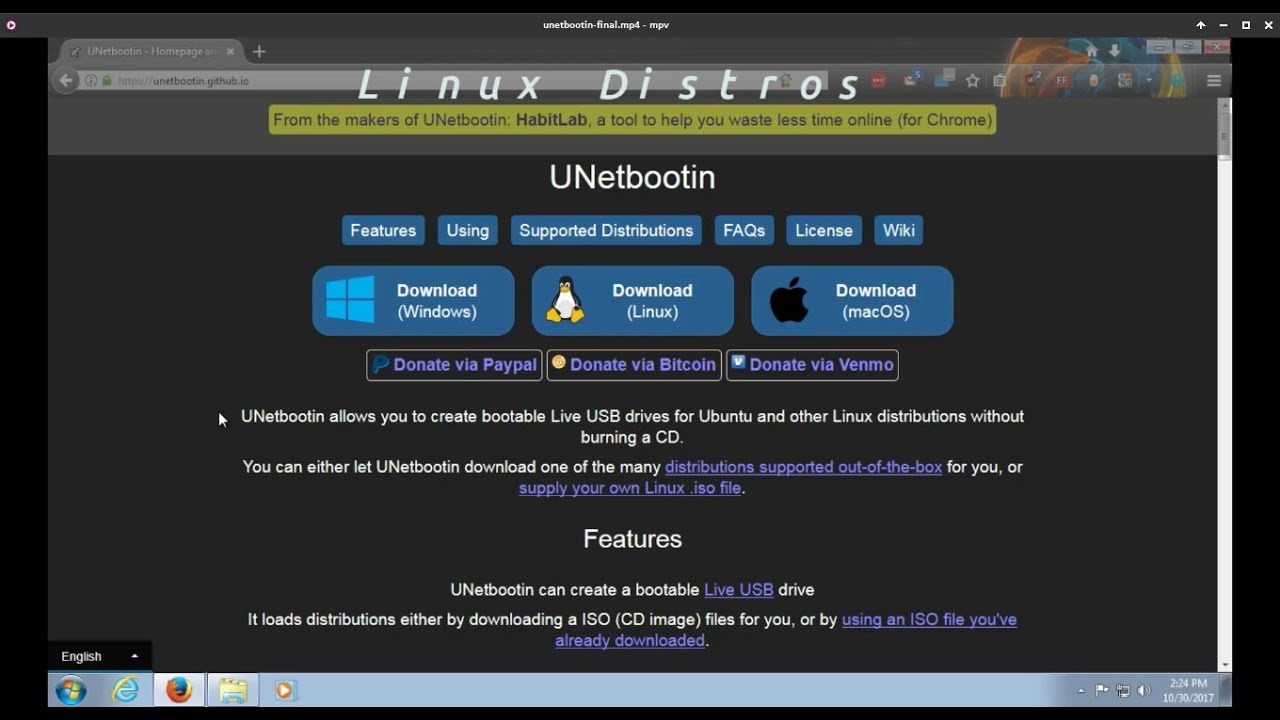The height and width of the screenshot is (720, 1280).
Task: Click the bookmark star icon in the toolbar
Action: (x=972, y=81)
